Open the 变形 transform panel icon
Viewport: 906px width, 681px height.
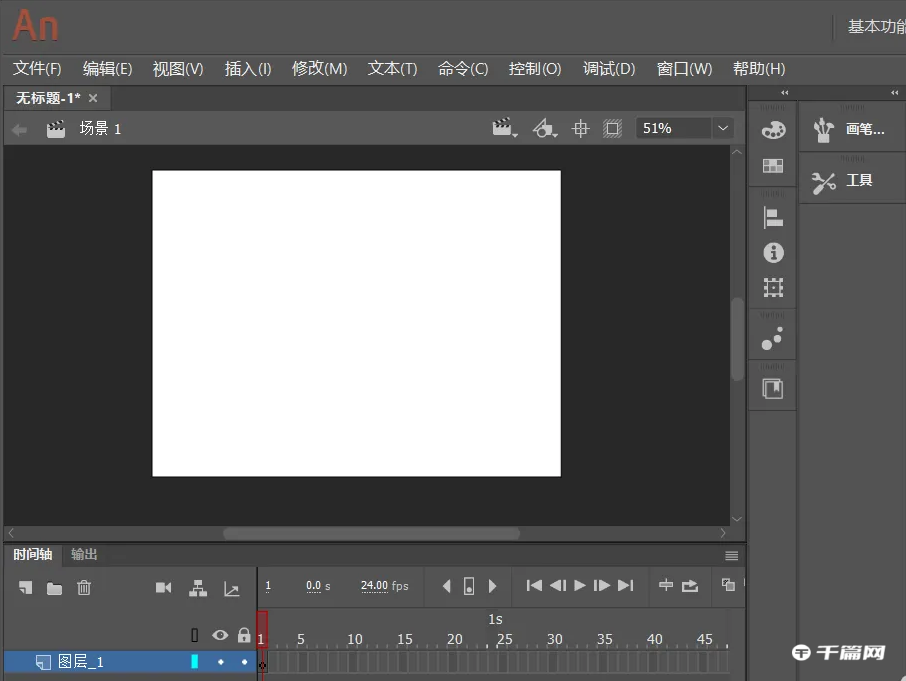tap(772, 287)
